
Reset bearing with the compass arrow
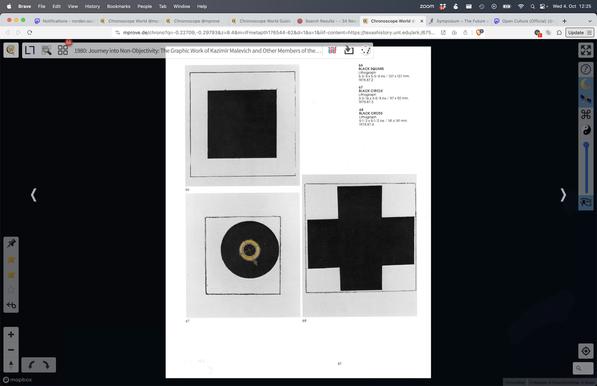(x=11, y=365)
